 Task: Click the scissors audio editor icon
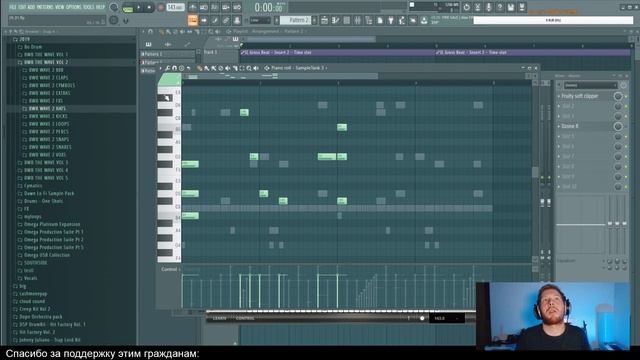click(478, 7)
